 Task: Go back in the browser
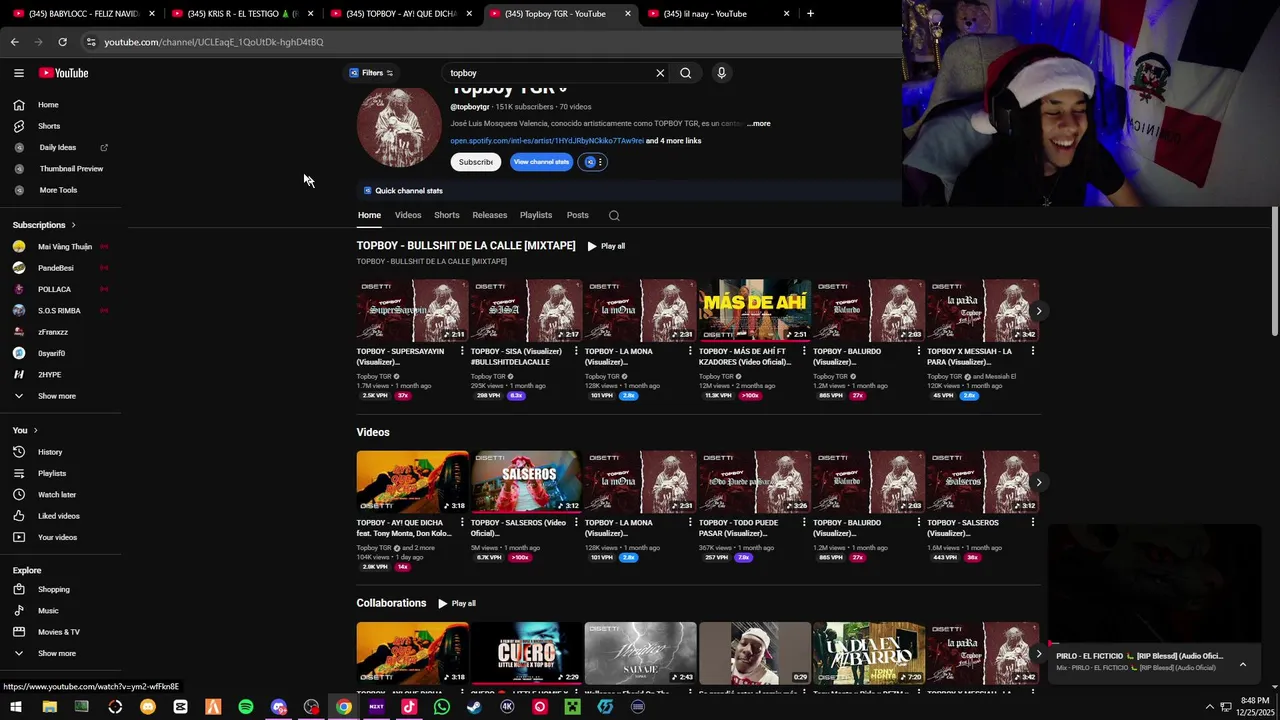click(14, 42)
